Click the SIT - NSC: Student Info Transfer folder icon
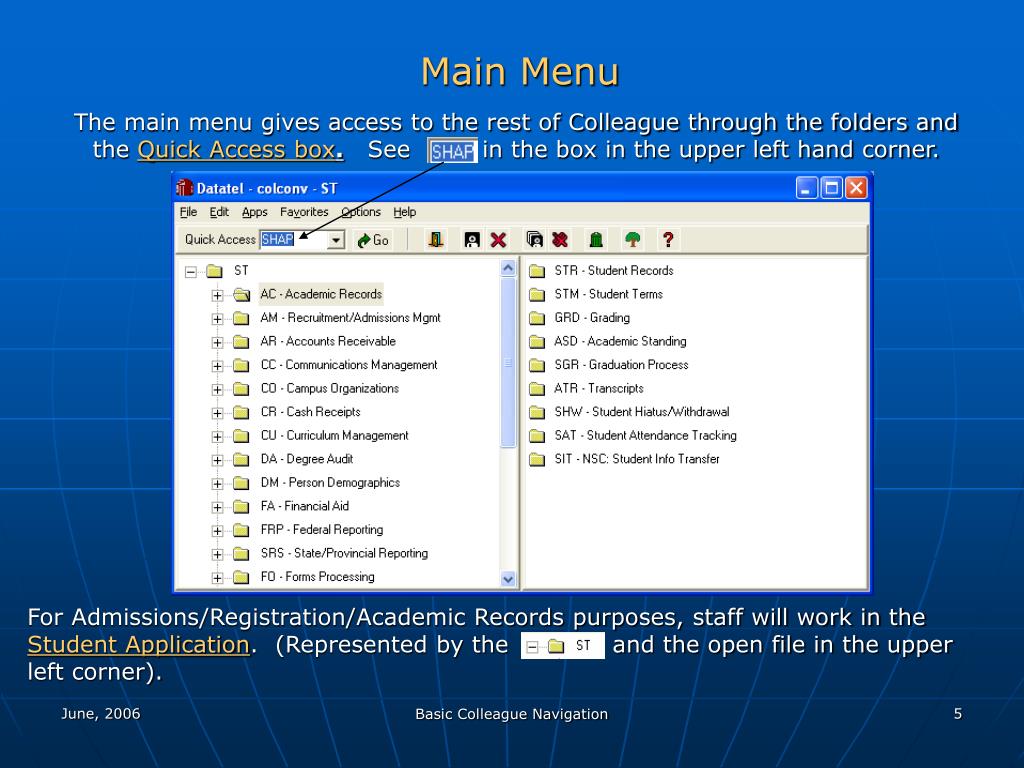This screenshot has height=768, width=1024. tap(537, 459)
